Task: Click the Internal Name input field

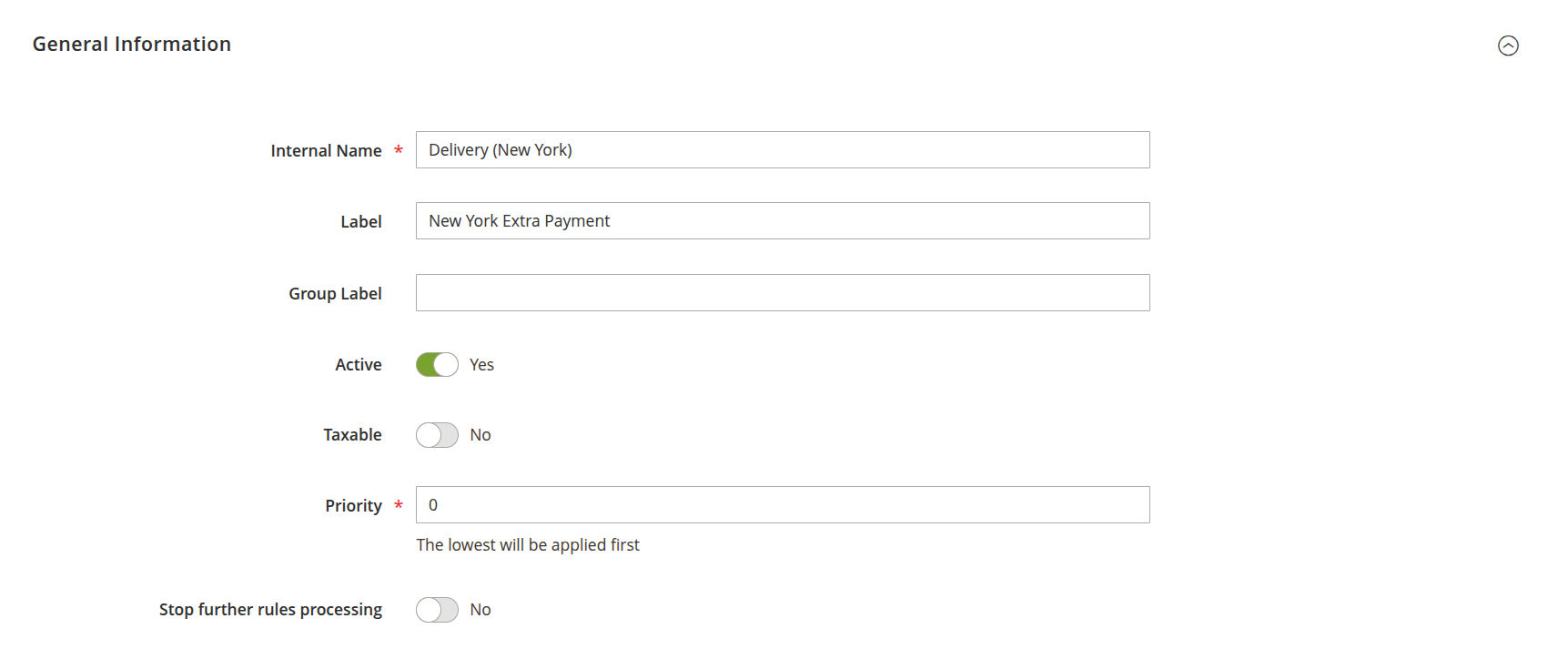Action: 782,150
